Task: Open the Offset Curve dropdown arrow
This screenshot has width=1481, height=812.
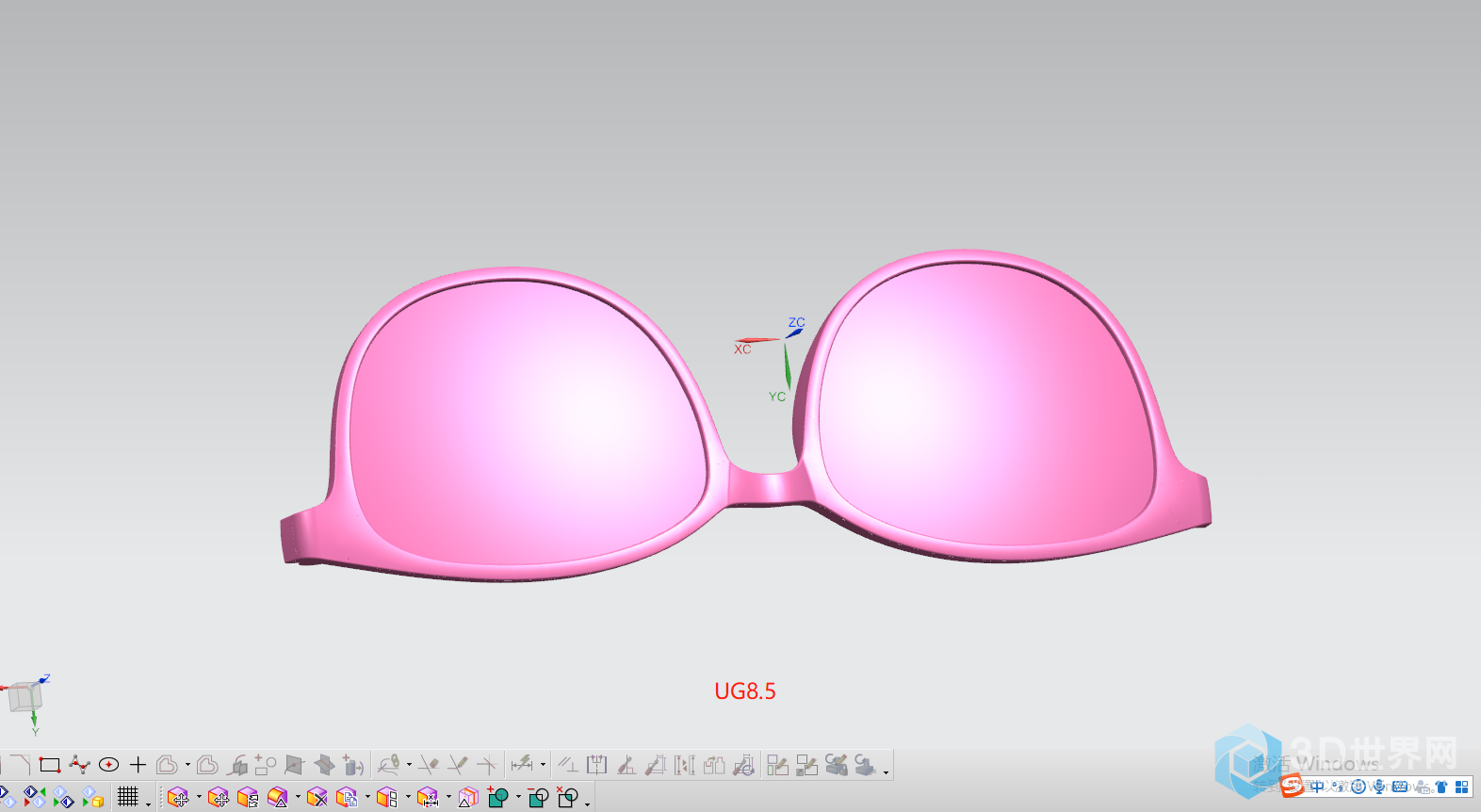Action: click(187, 765)
